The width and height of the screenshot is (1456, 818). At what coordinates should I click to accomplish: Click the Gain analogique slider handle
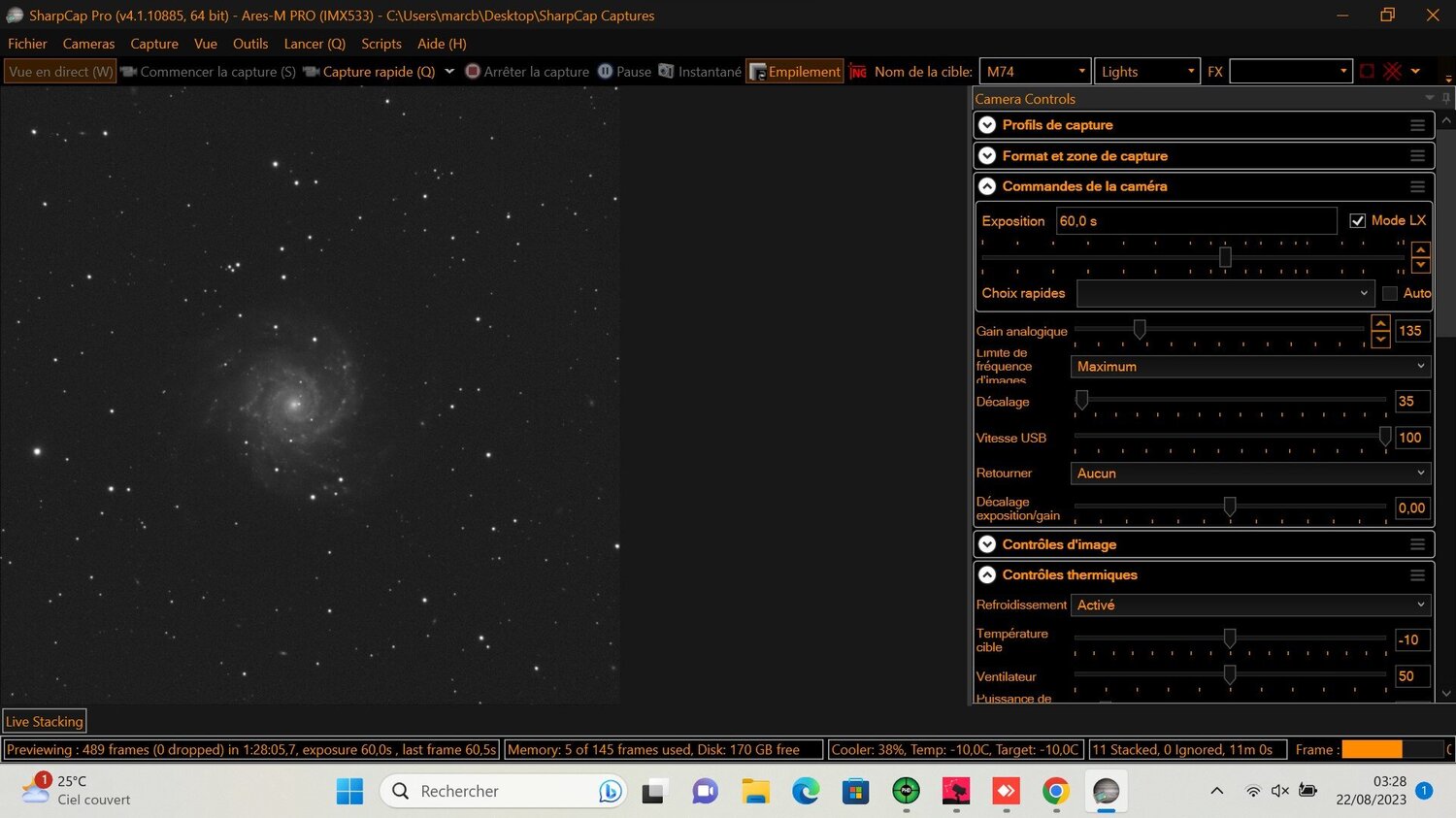[x=1140, y=330]
